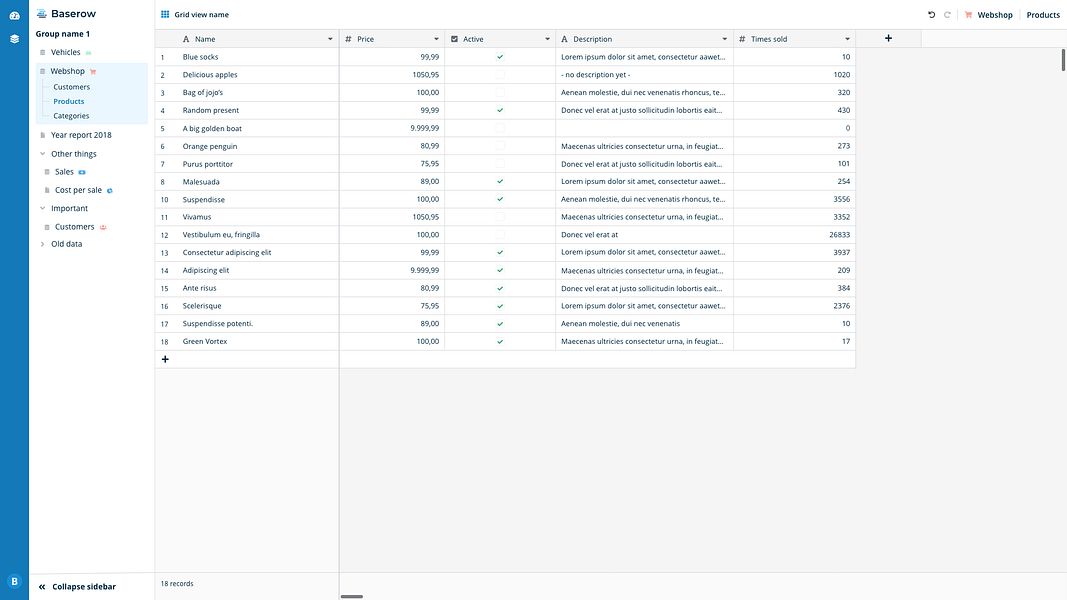Open the Times sold column dropdown
This screenshot has width=1067, height=600.
pyautogui.click(x=847, y=37)
